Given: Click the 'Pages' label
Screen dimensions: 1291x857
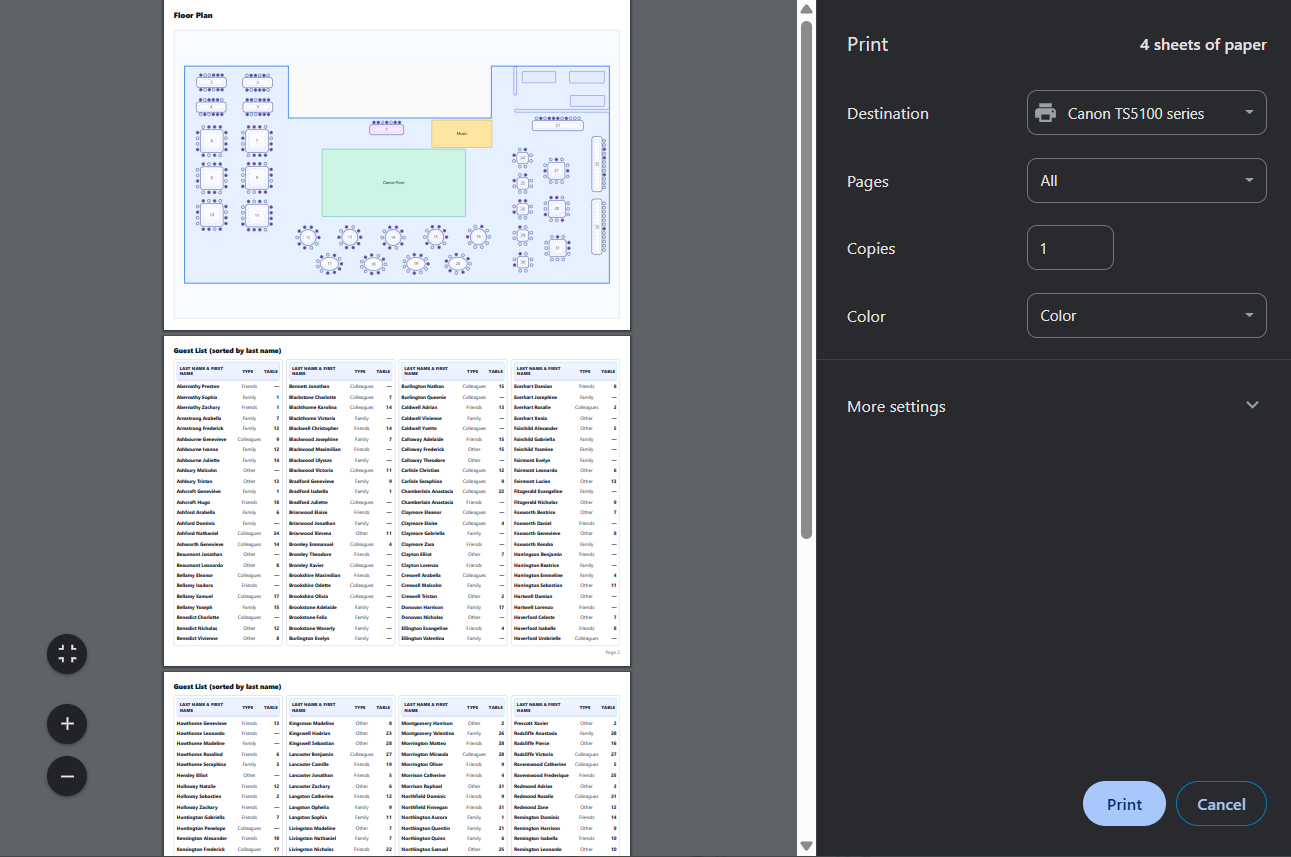Looking at the screenshot, I should [x=868, y=181].
